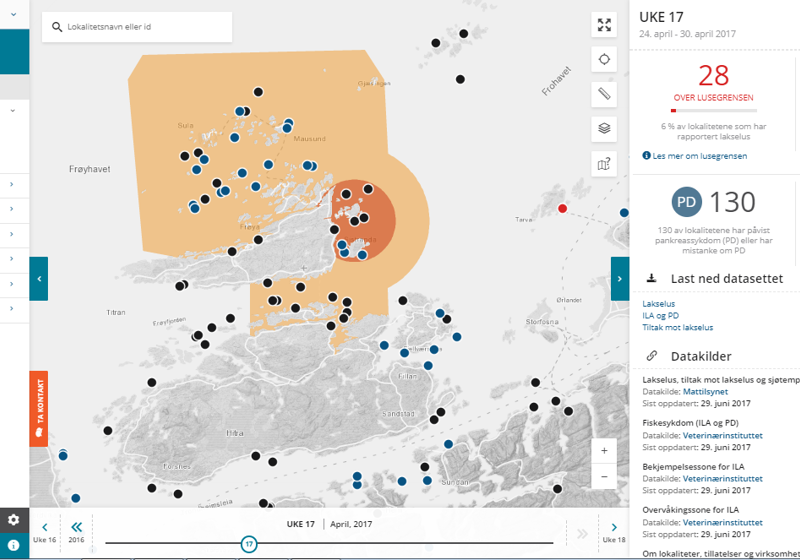Jump back to year 2016
800x560 pixels.
point(76,529)
